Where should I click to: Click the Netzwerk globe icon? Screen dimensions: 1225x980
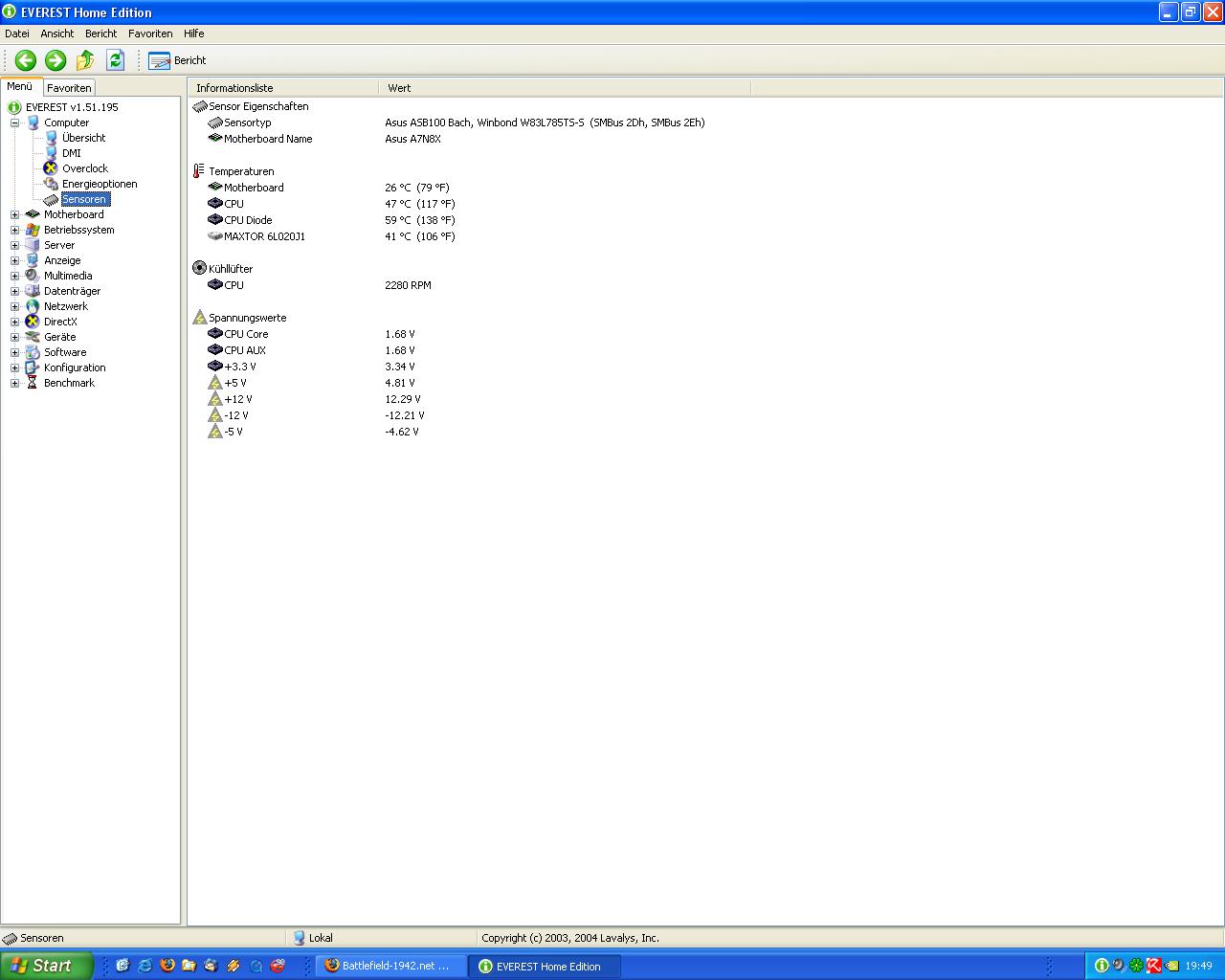click(x=33, y=306)
